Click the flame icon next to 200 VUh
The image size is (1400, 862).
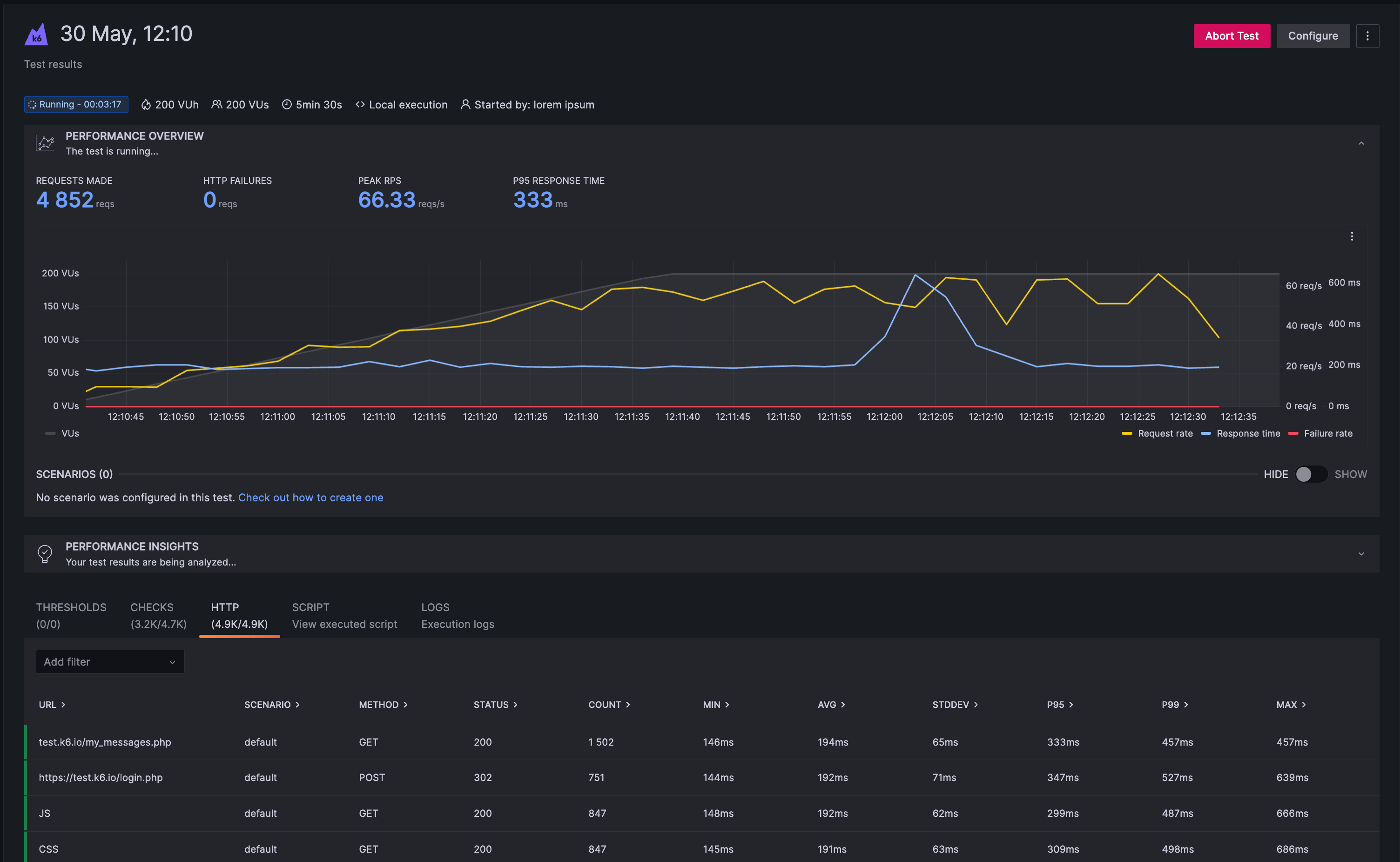146,104
